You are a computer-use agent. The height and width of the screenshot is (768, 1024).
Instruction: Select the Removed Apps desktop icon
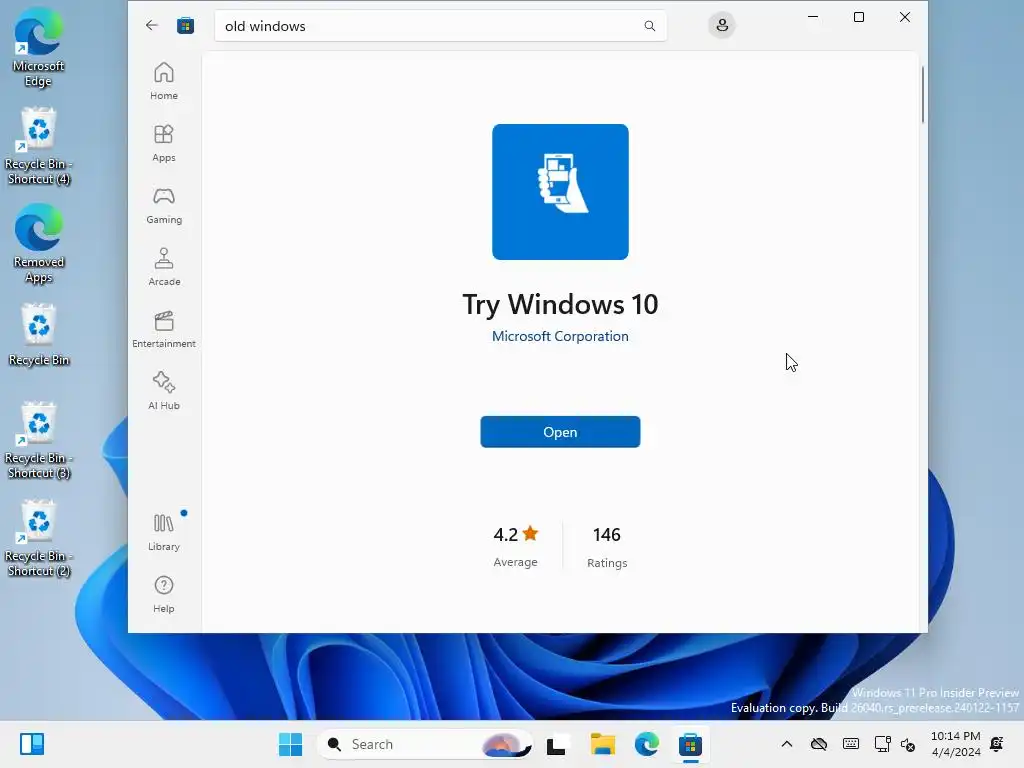point(39,244)
